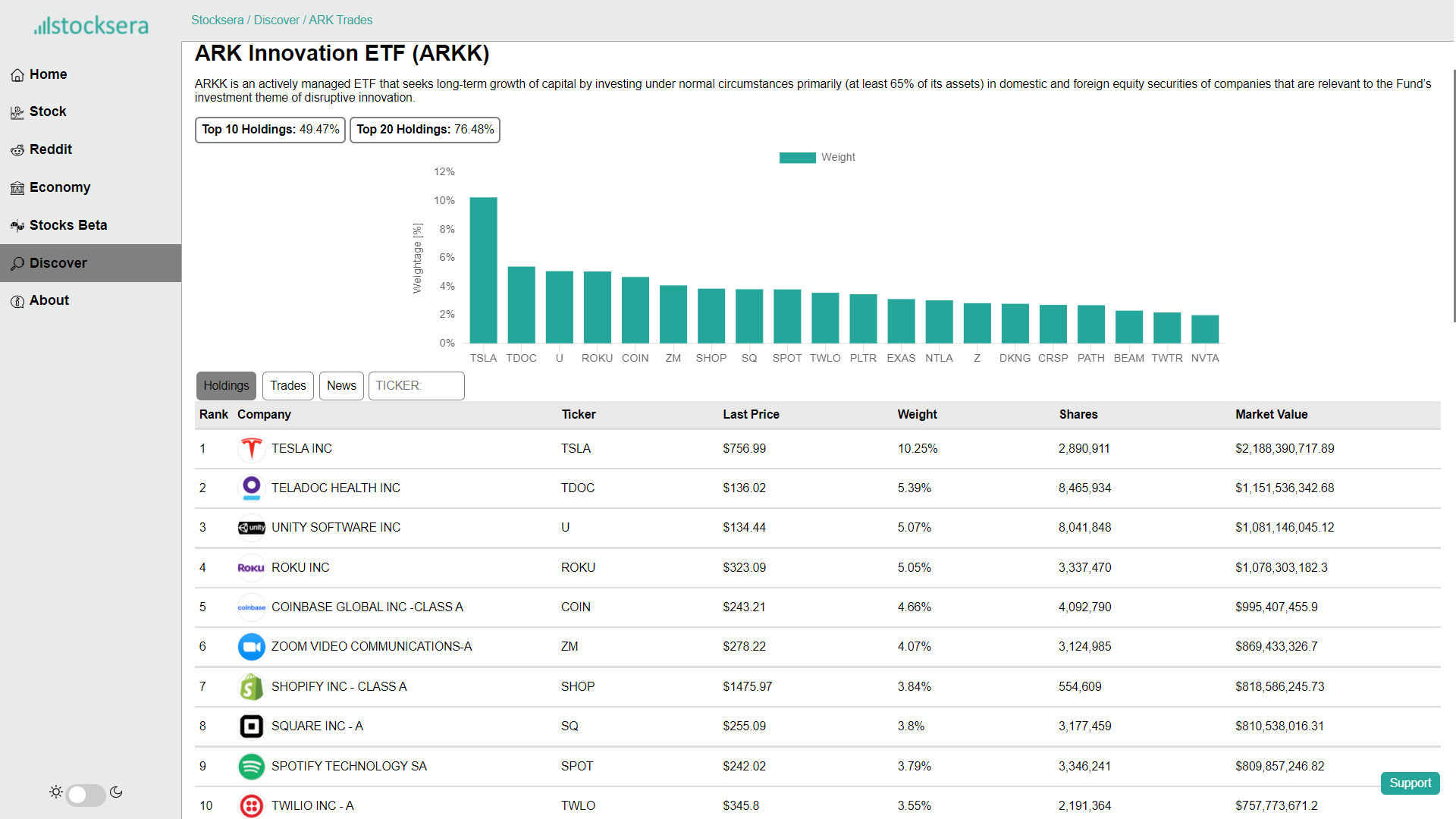Click the moon dark-theme icon
The width and height of the screenshot is (1456, 819).
(x=116, y=792)
